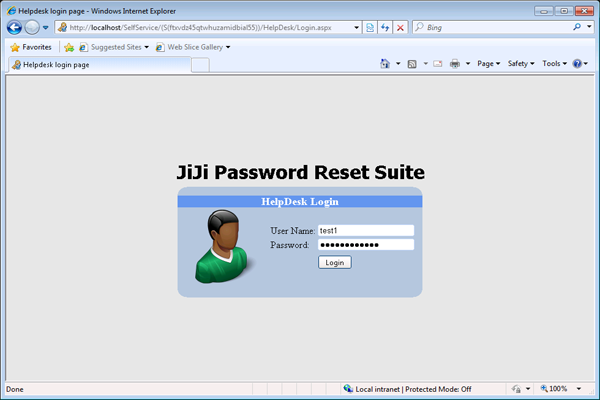The width and height of the screenshot is (600, 400).
Task: Expand the Home button dropdown arrow
Action: (x=398, y=64)
